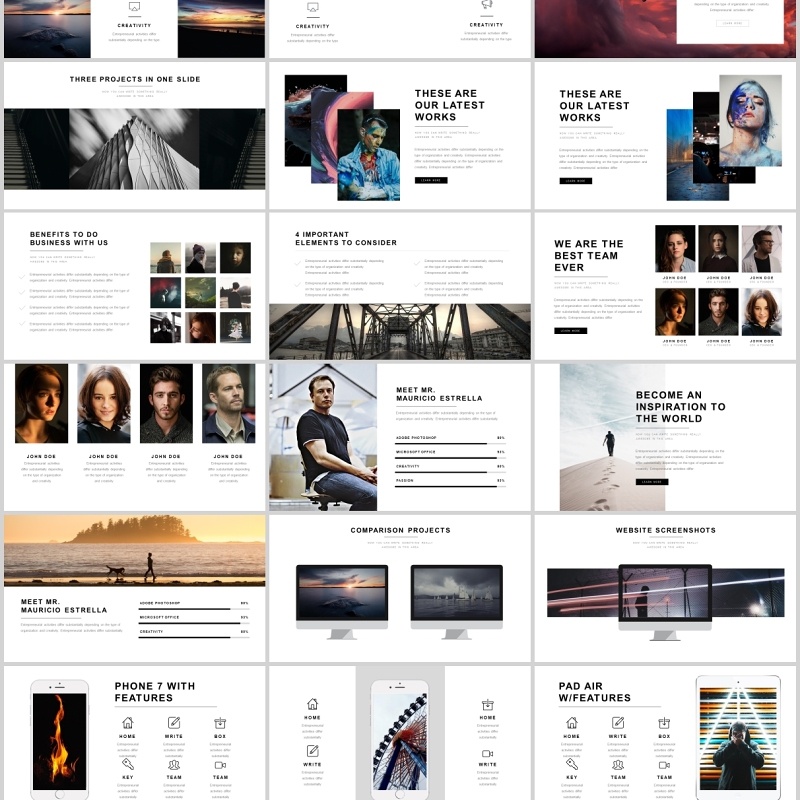Click the Home icon on Phone 7 slide

[127, 722]
